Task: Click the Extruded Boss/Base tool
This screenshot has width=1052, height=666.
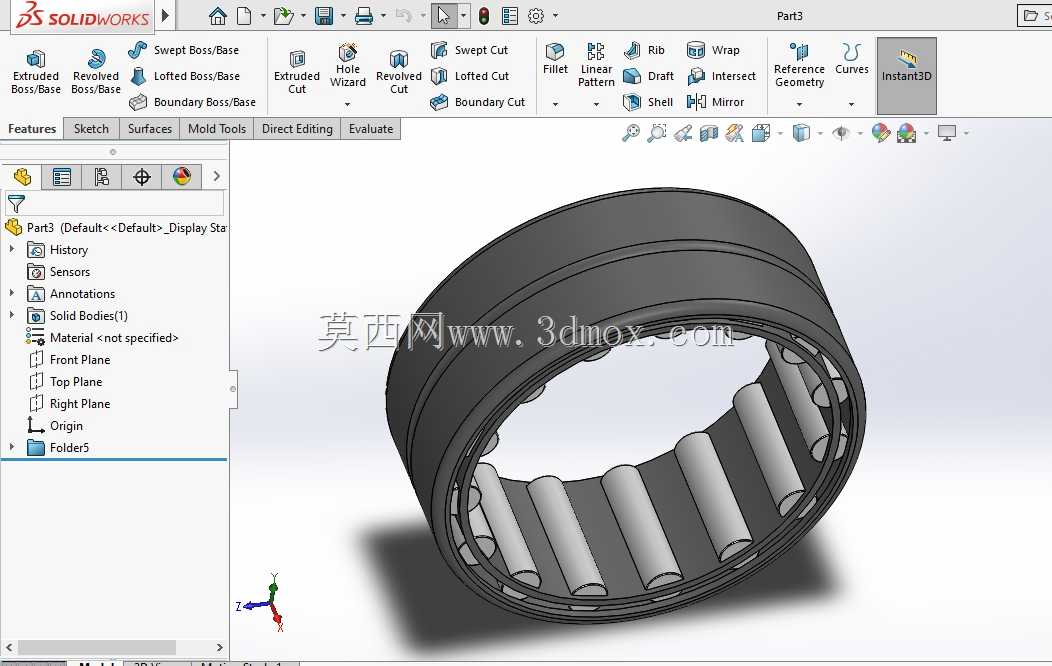Action: tap(36, 71)
